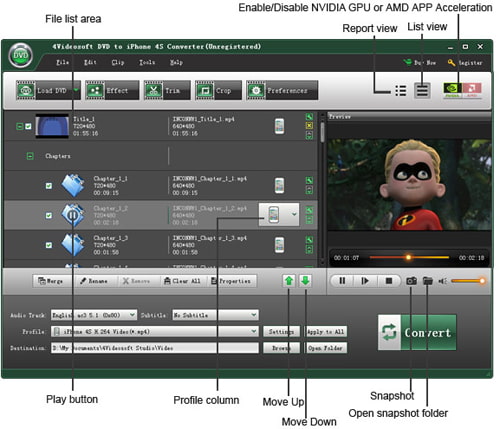
Task: Open the Audio Track dropdown
Action: [94, 315]
